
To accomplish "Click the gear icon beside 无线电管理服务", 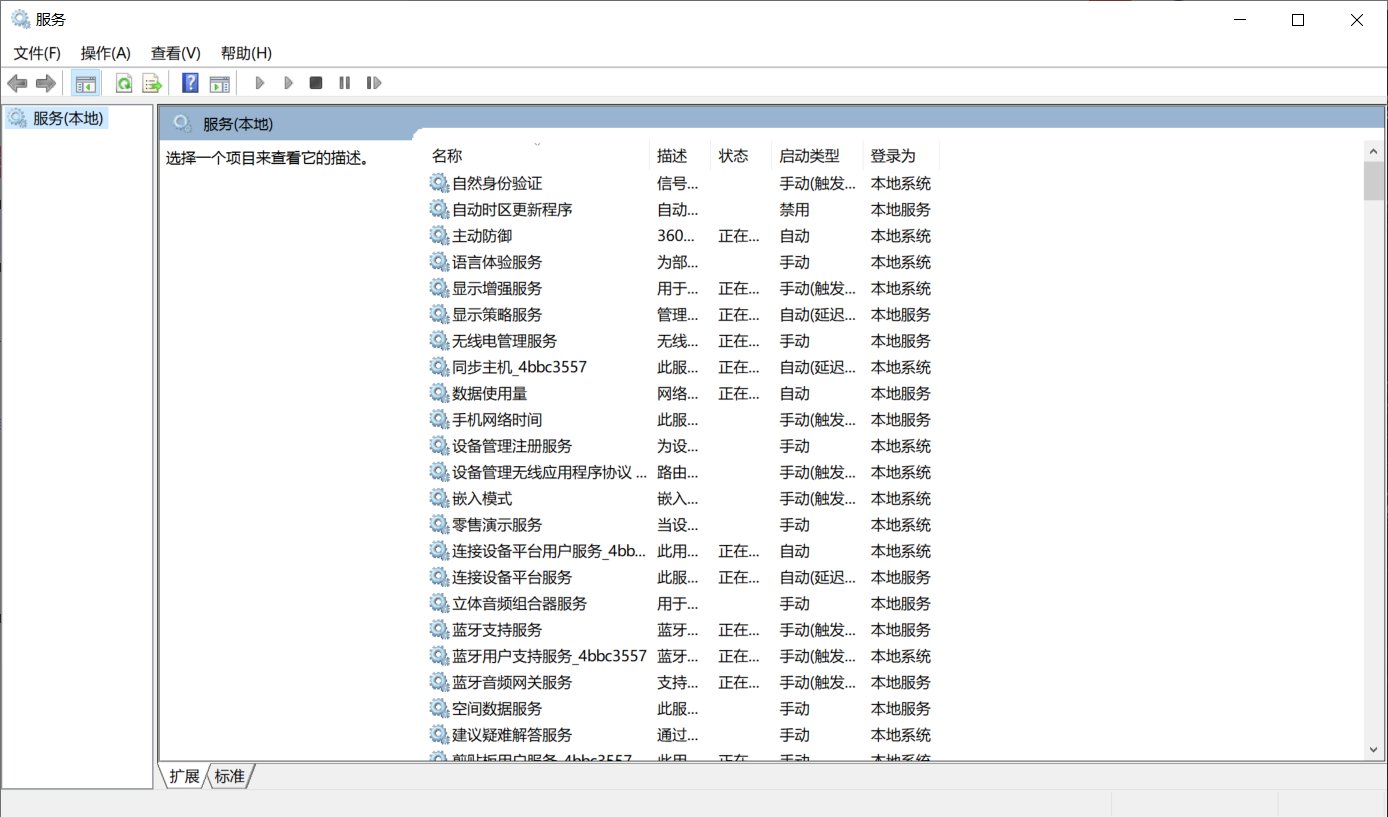I will click(x=439, y=341).
